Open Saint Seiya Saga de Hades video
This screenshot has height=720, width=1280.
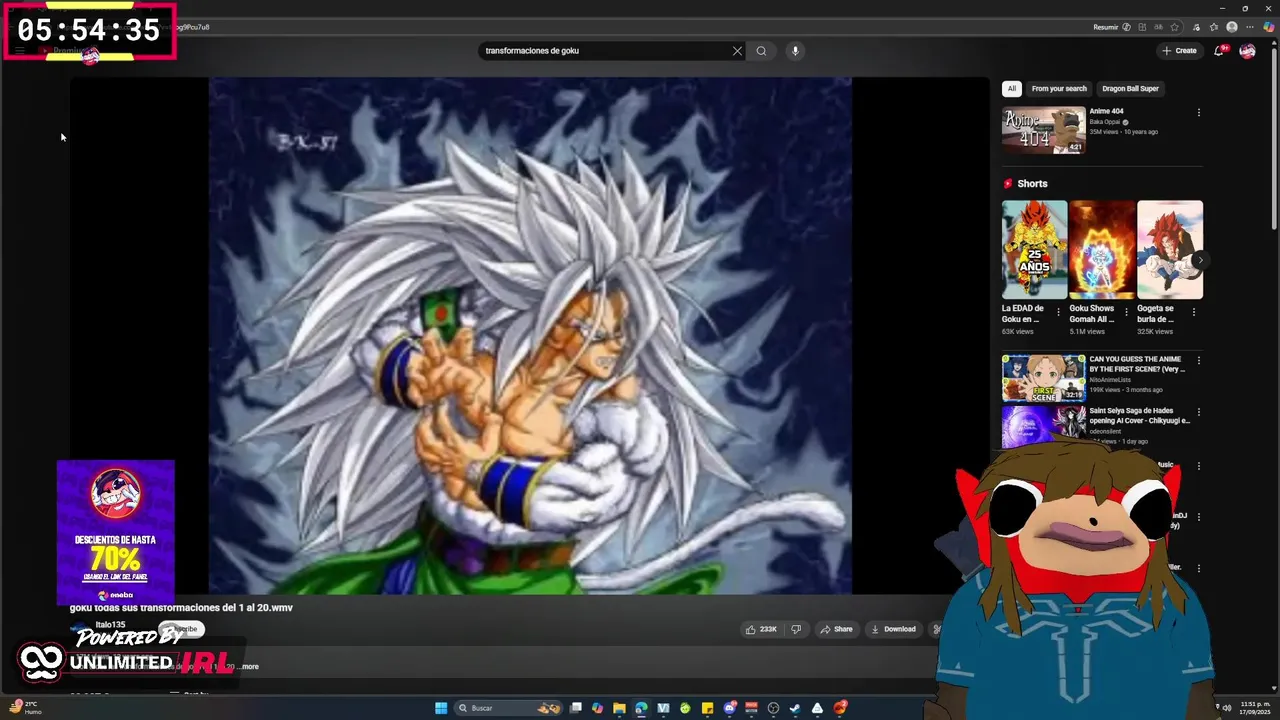click(x=1043, y=427)
